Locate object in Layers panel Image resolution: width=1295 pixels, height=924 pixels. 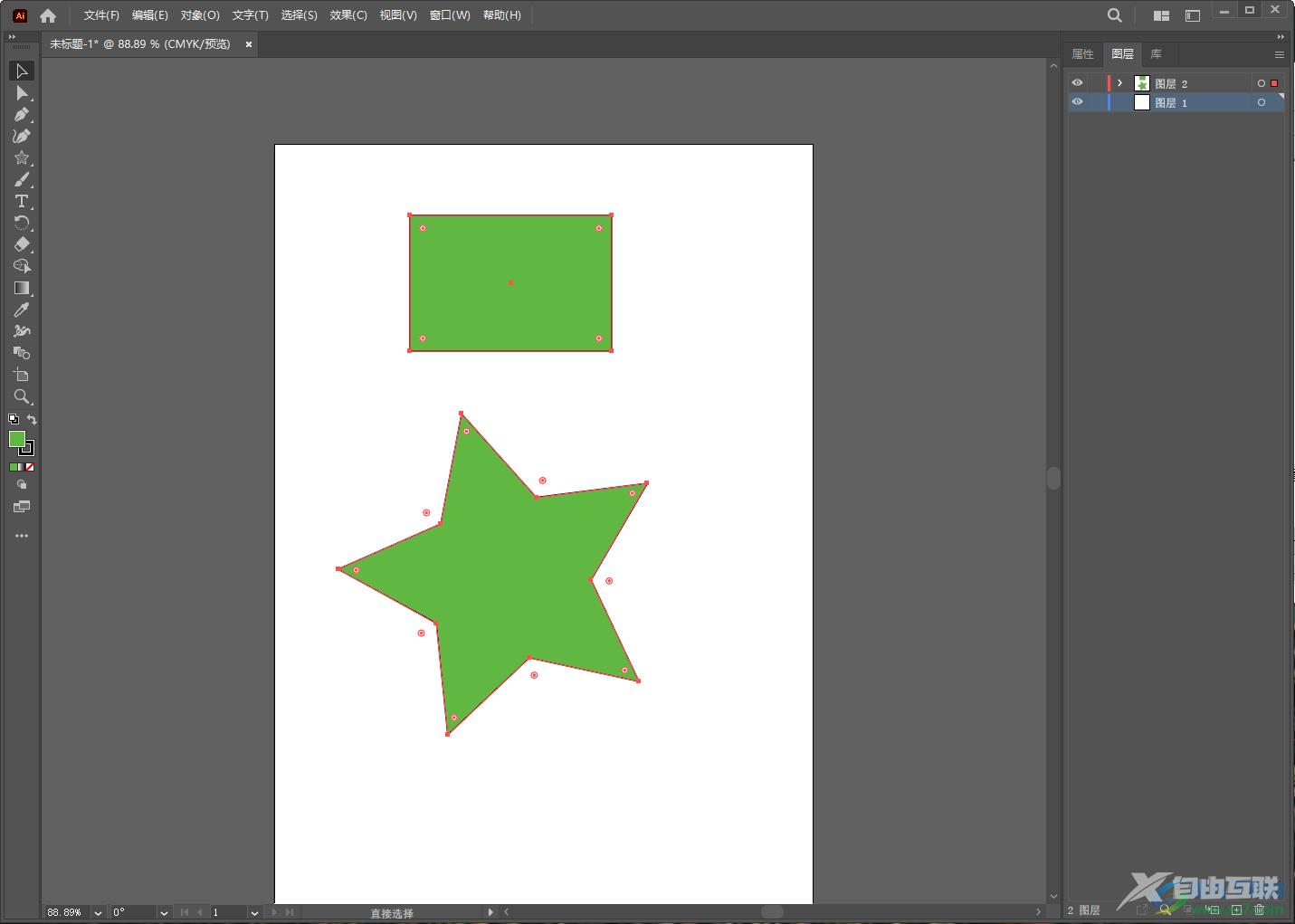coord(1165,910)
